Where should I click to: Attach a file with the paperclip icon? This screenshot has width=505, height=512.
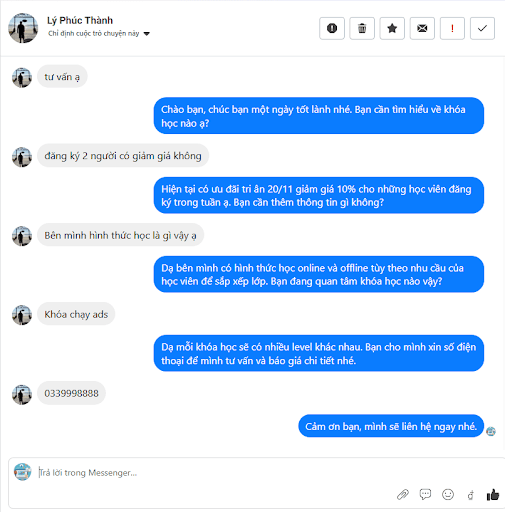pos(403,494)
